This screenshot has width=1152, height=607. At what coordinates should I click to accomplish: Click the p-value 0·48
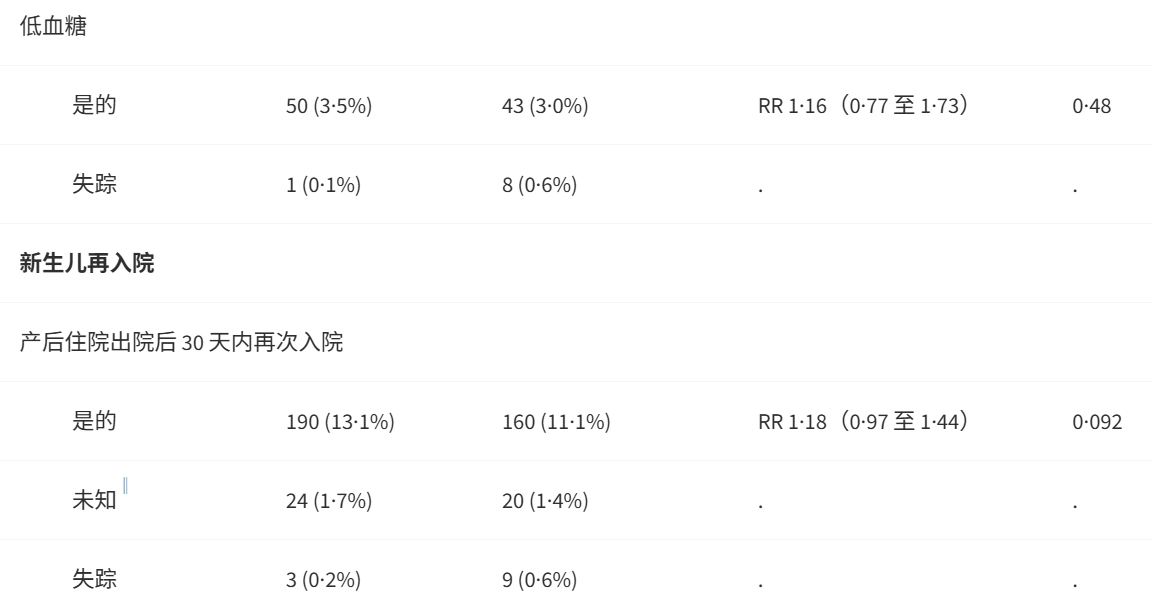1092,106
